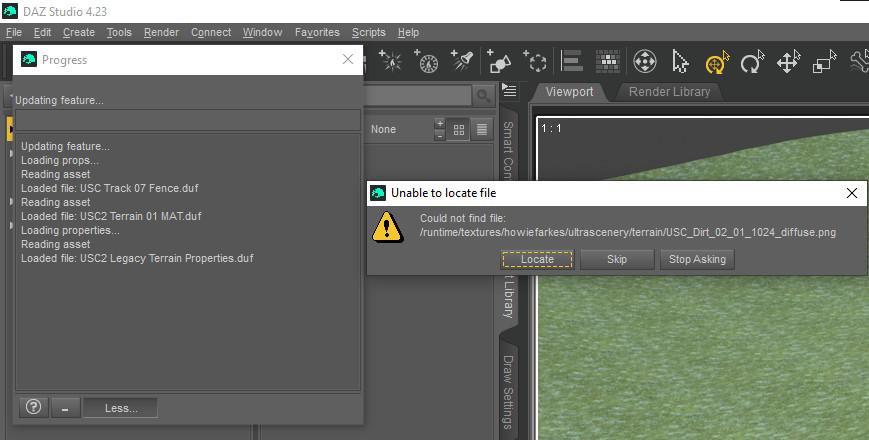Switch to the list view
The image size is (869, 440).
click(482, 130)
